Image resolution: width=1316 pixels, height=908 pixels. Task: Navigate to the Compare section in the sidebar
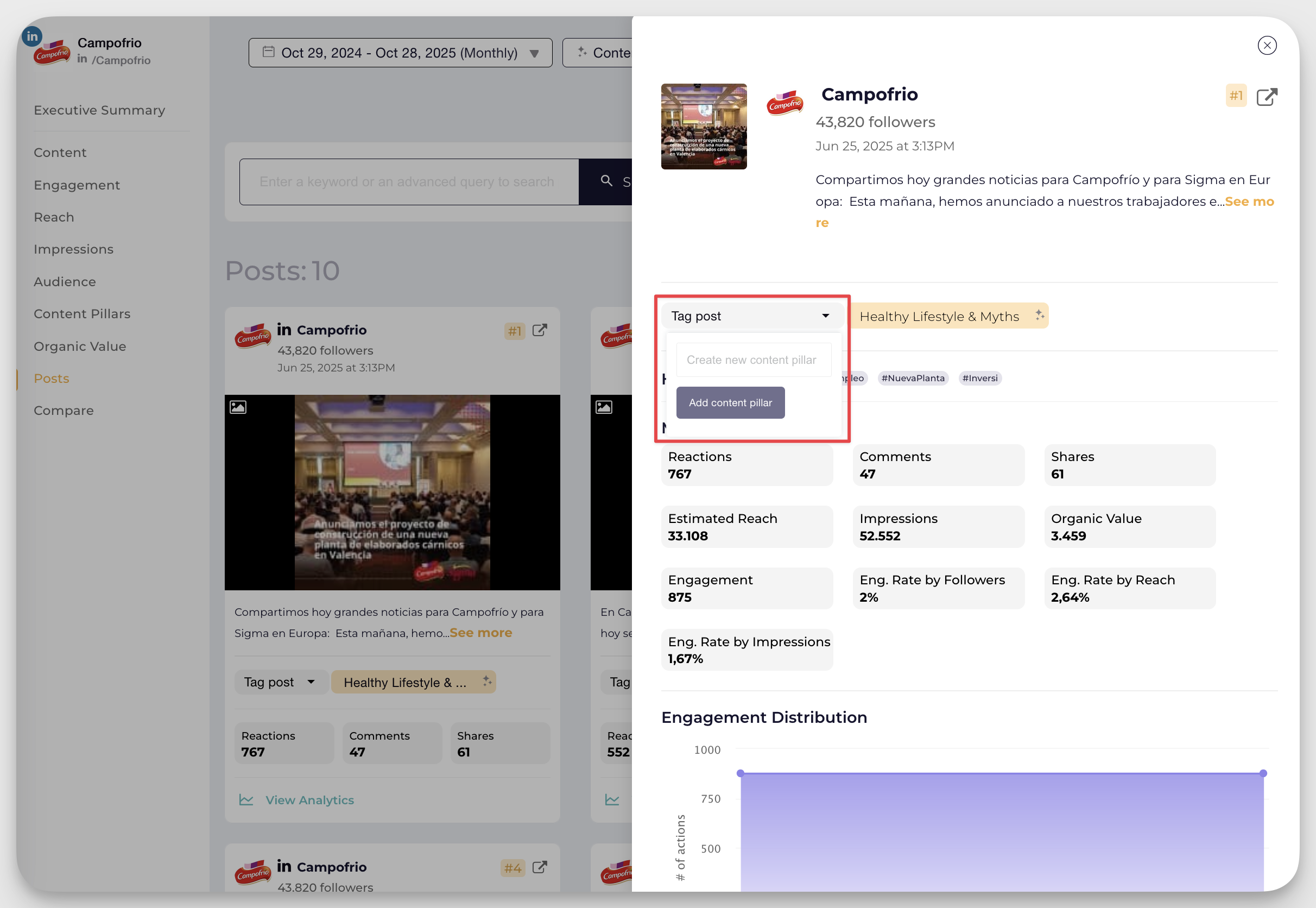pyautogui.click(x=64, y=410)
